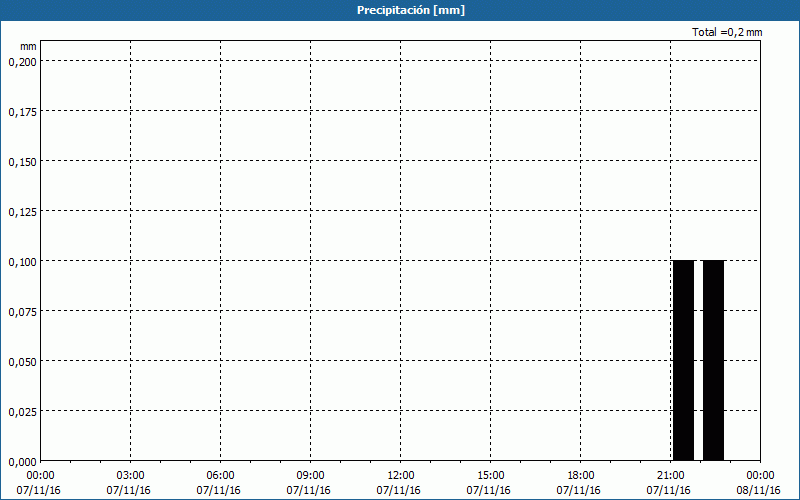Select the 0,200 y-axis label

click(22, 61)
